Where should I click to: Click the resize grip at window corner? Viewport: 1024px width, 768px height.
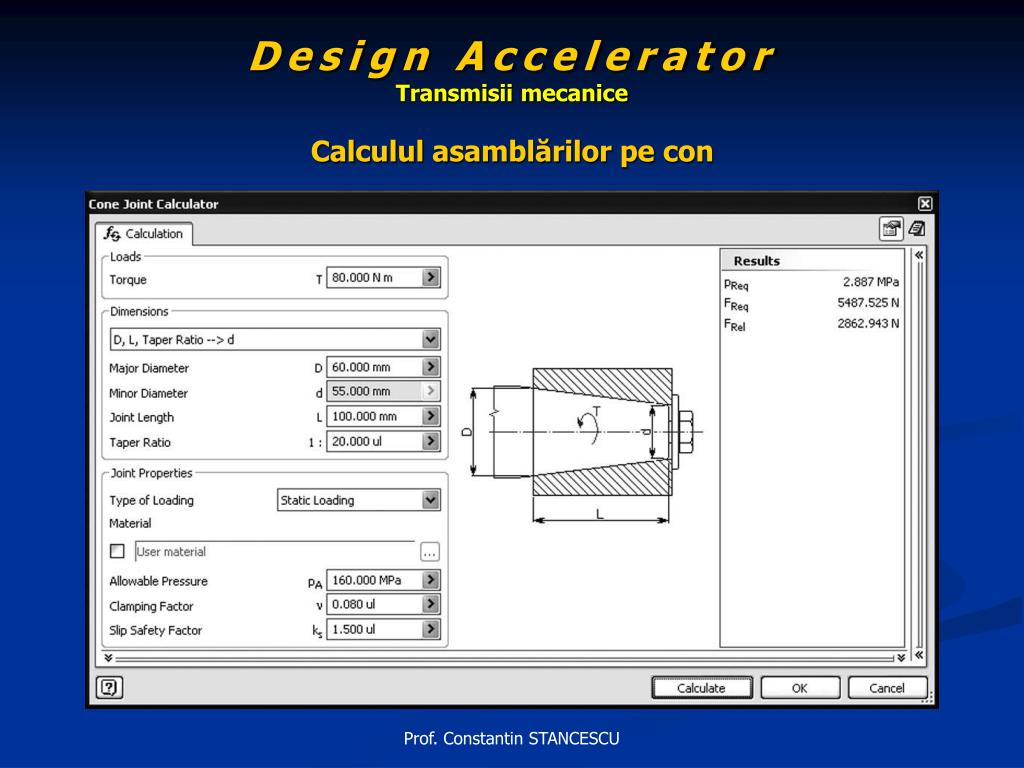(927, 699)
